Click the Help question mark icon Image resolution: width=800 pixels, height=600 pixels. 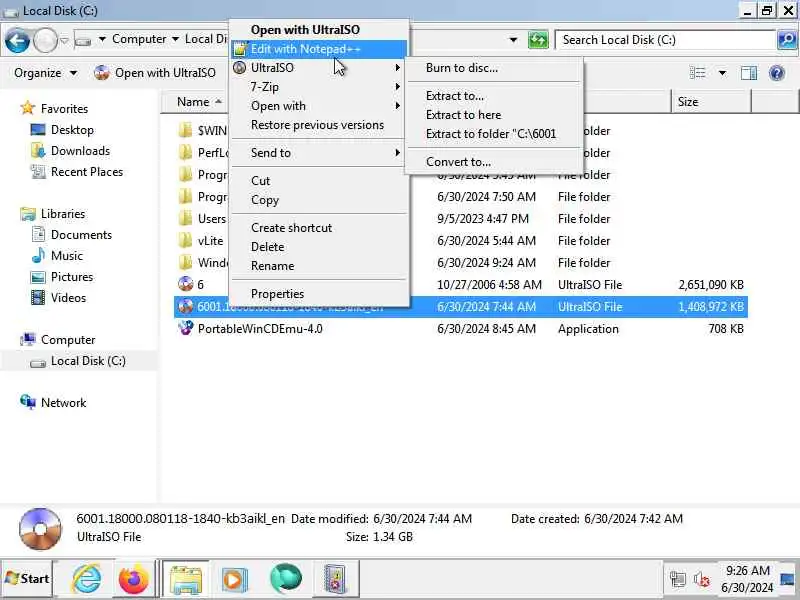click(x=776, y=73)
